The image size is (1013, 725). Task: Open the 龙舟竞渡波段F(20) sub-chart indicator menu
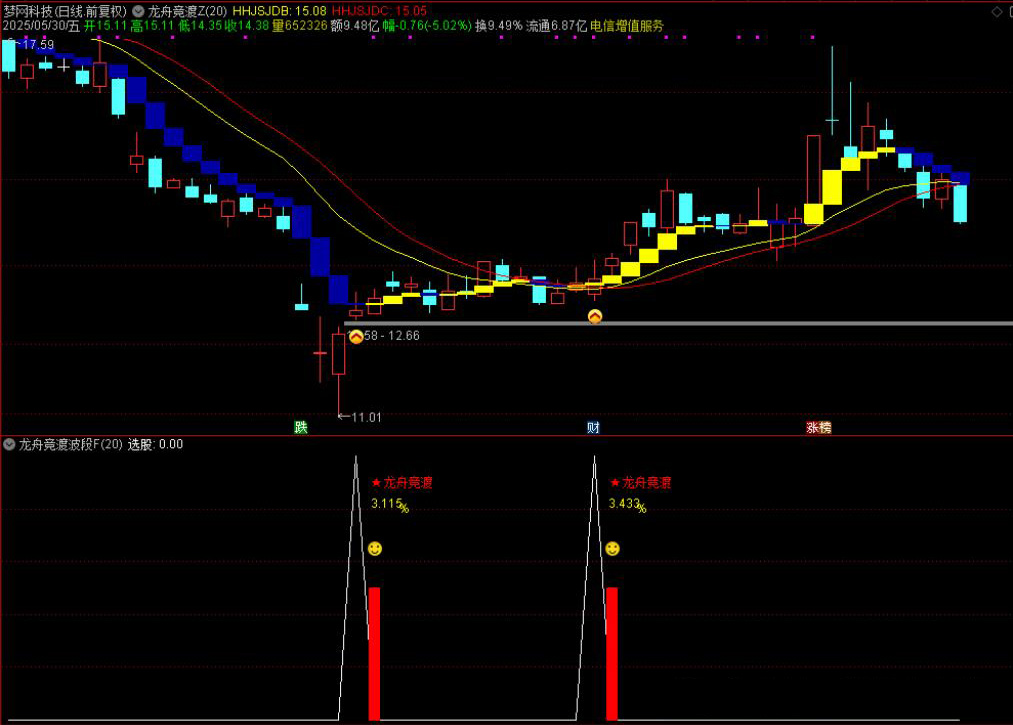point(9,444)
